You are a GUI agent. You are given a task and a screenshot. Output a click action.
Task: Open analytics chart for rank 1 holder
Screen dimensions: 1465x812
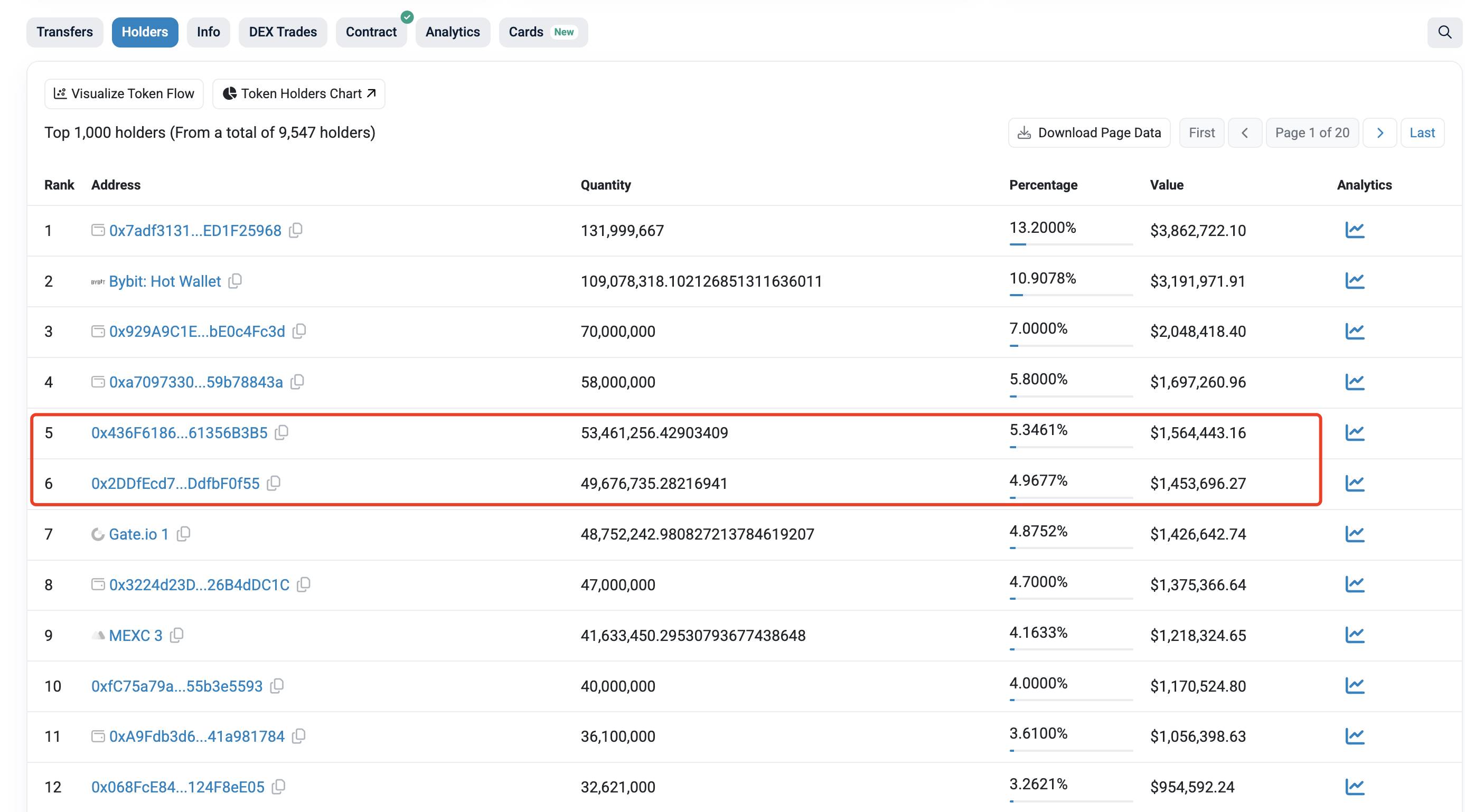point(1355,230)
